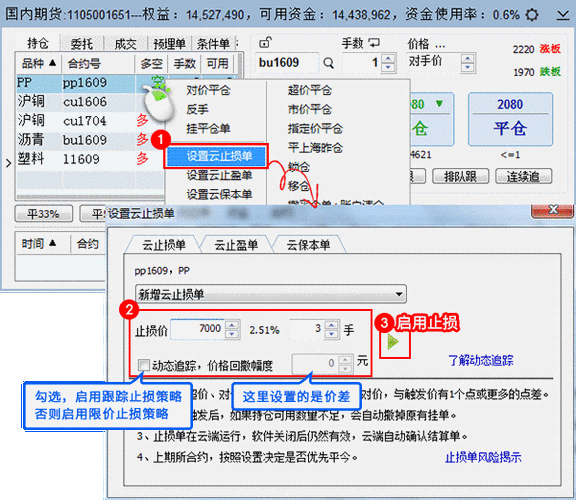Viewport: 576px width, 500px height.
Task: Select the 云止损单 dialog tab
Action: (164, 245)
